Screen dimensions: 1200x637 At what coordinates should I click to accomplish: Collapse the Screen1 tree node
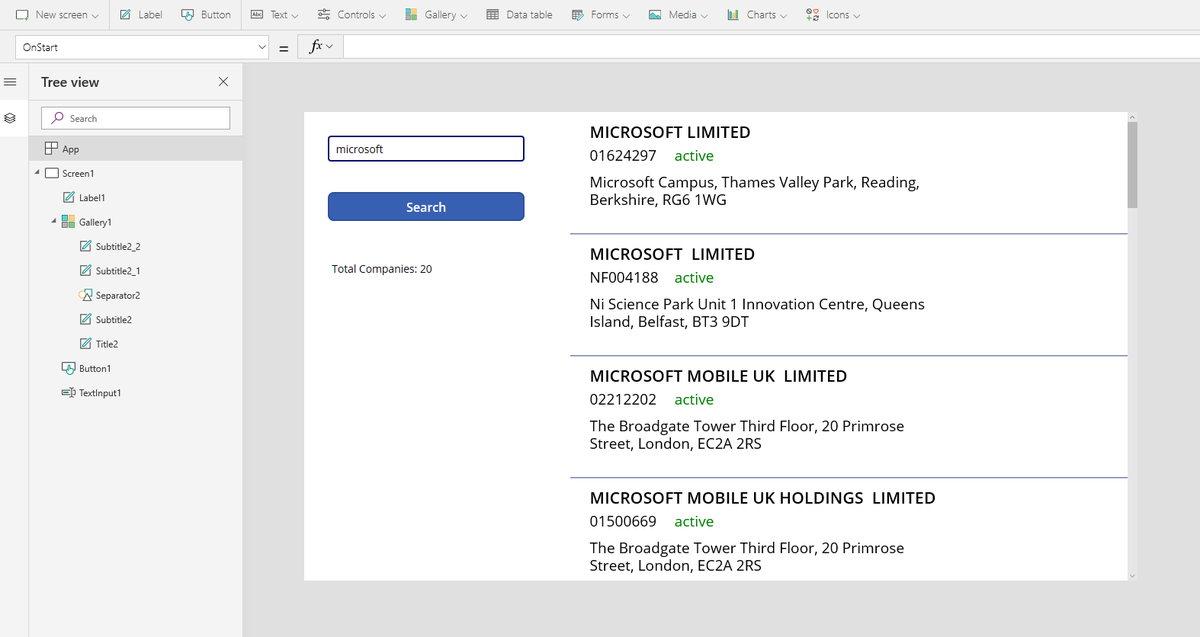(x=37, y=174)
